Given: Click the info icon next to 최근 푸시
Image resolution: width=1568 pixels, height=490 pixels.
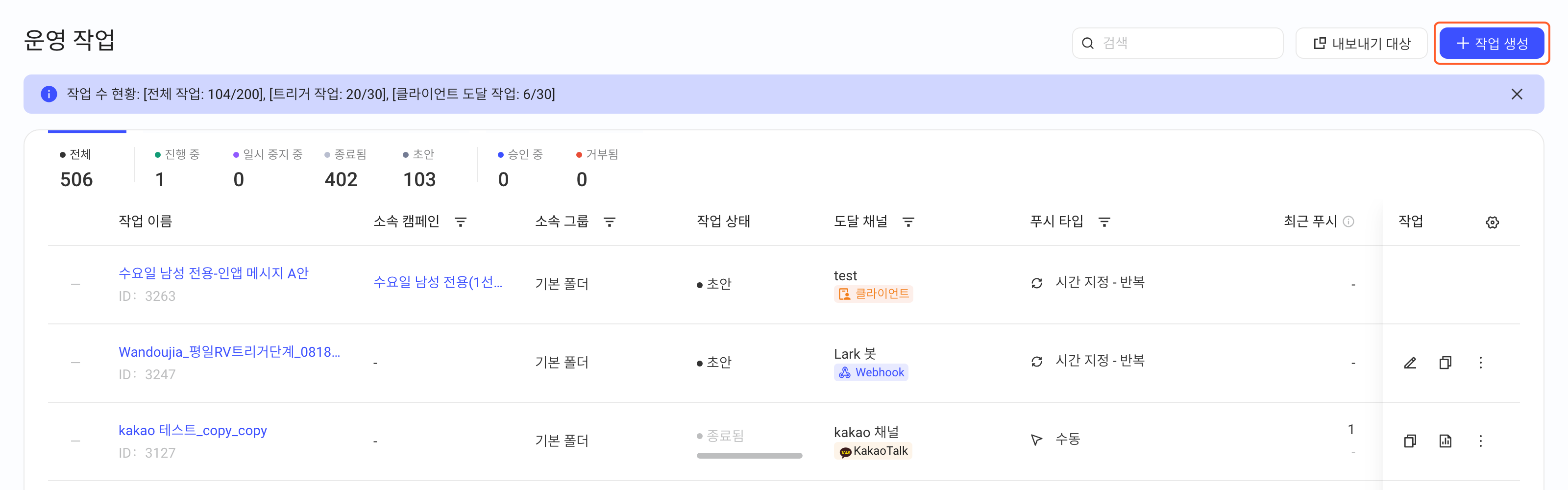Looking at the screenshot, I should 1348,221.
